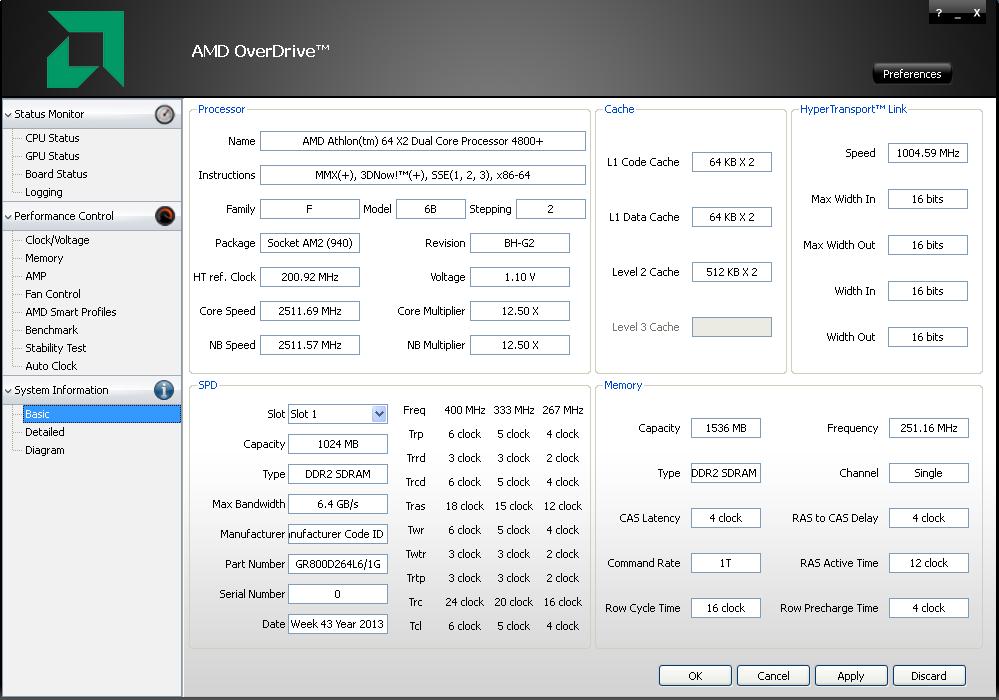Click the CAS Latency 4 clock field
Image resolution: width=999 pixels, height=700 pixels.
point(726,518)
